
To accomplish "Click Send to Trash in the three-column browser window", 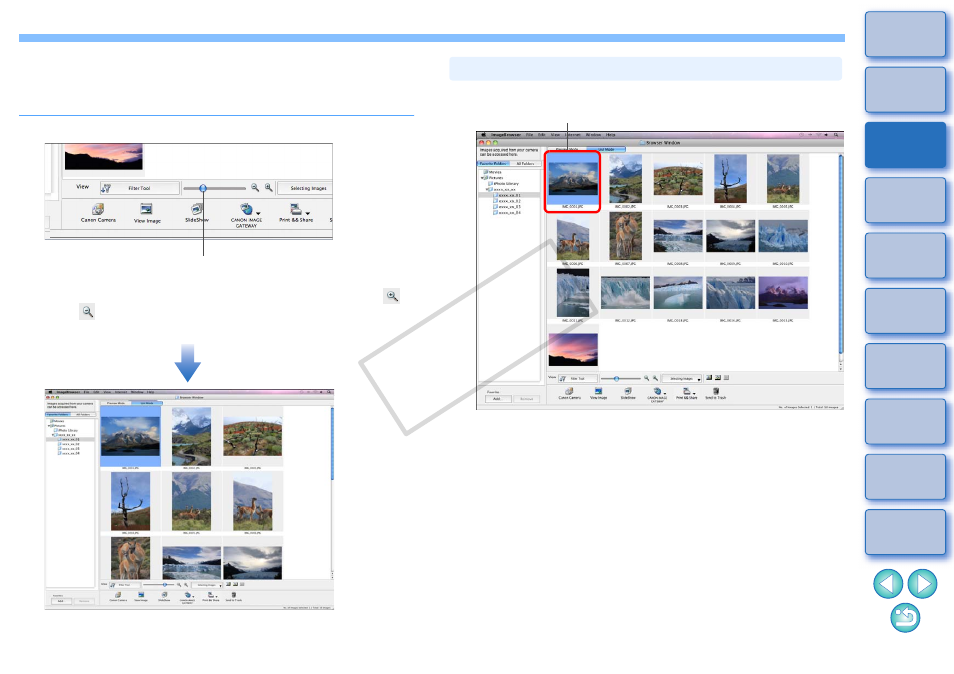I will point(234,596).
